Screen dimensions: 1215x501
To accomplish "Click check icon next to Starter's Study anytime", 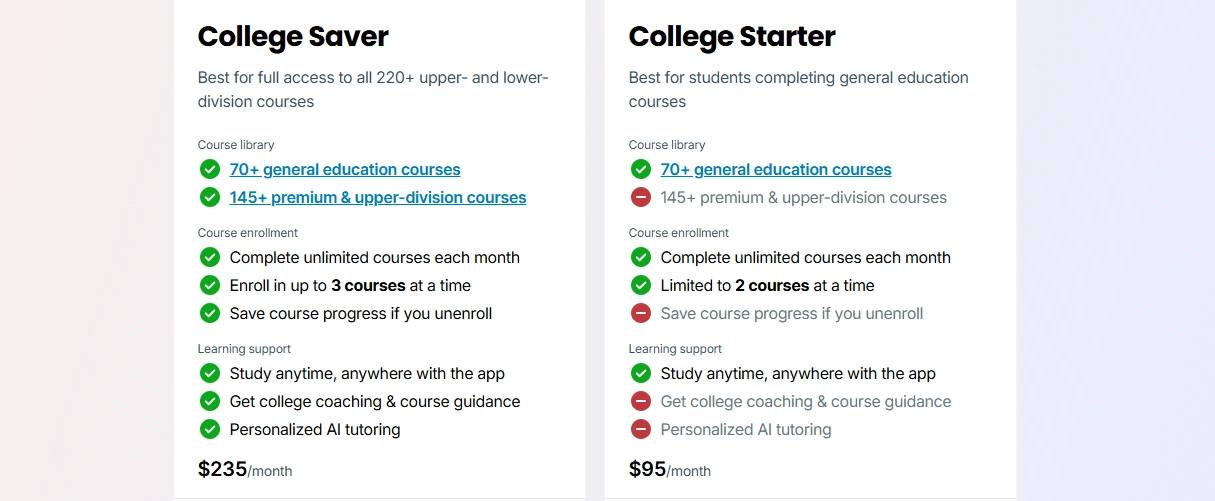I will tap(641, 373).
